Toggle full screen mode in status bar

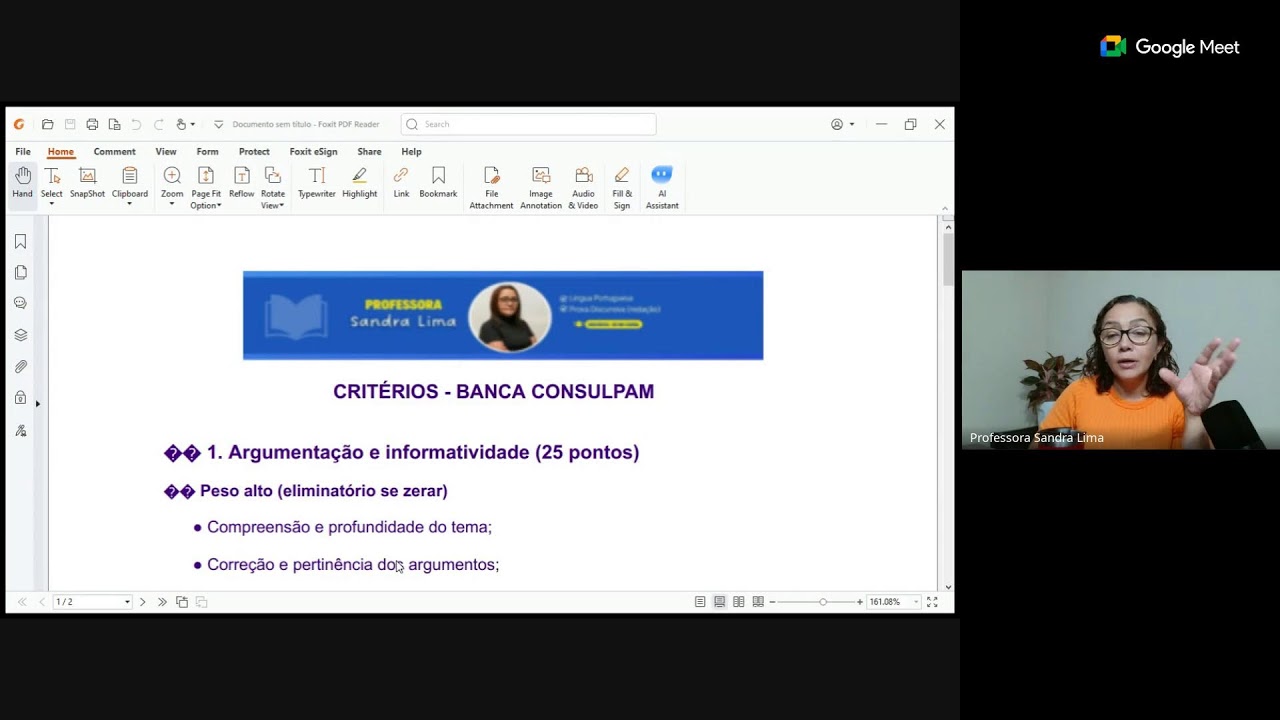(x=932, y=602)
